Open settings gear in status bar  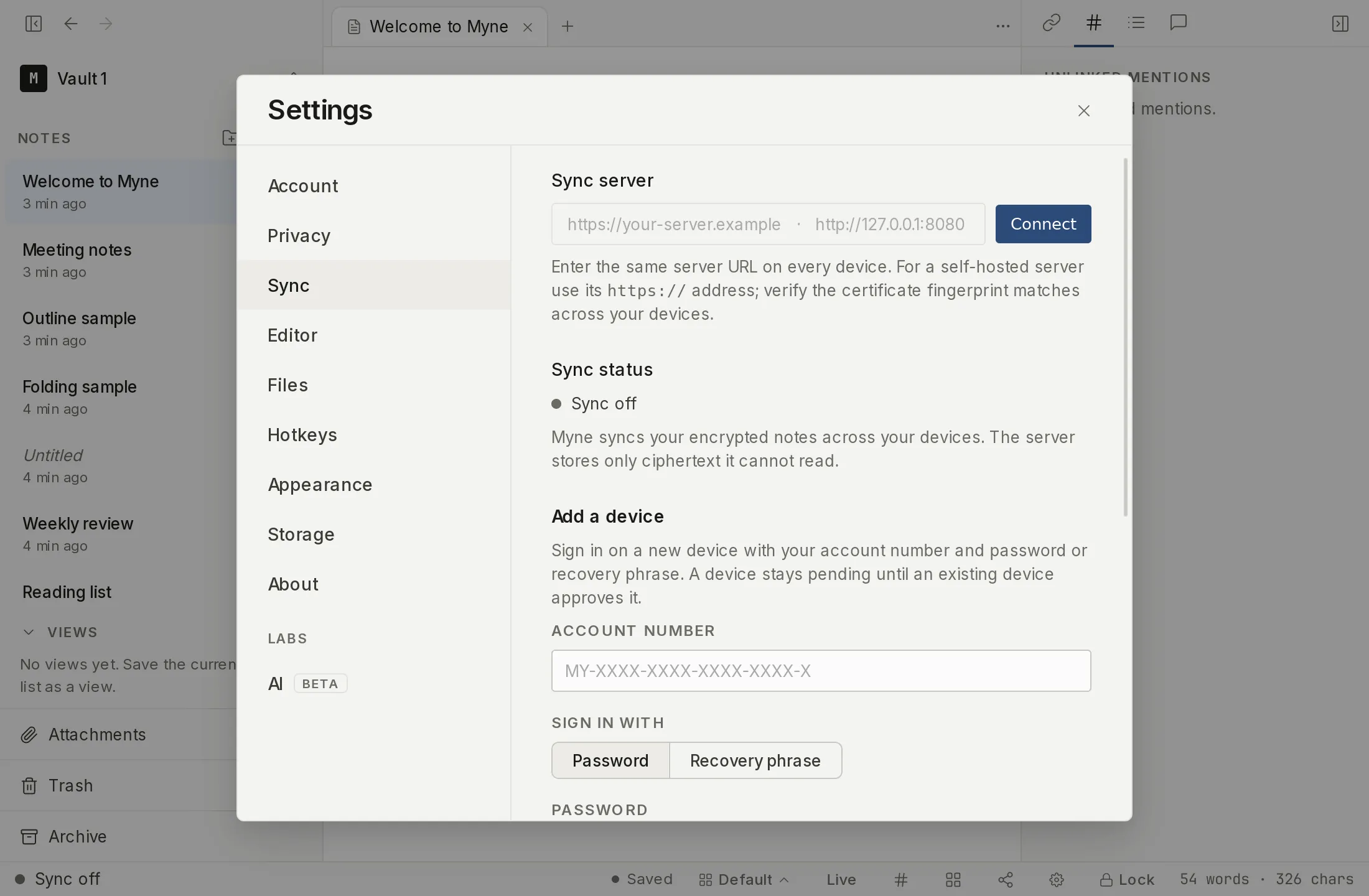(x=1056, y=879)
